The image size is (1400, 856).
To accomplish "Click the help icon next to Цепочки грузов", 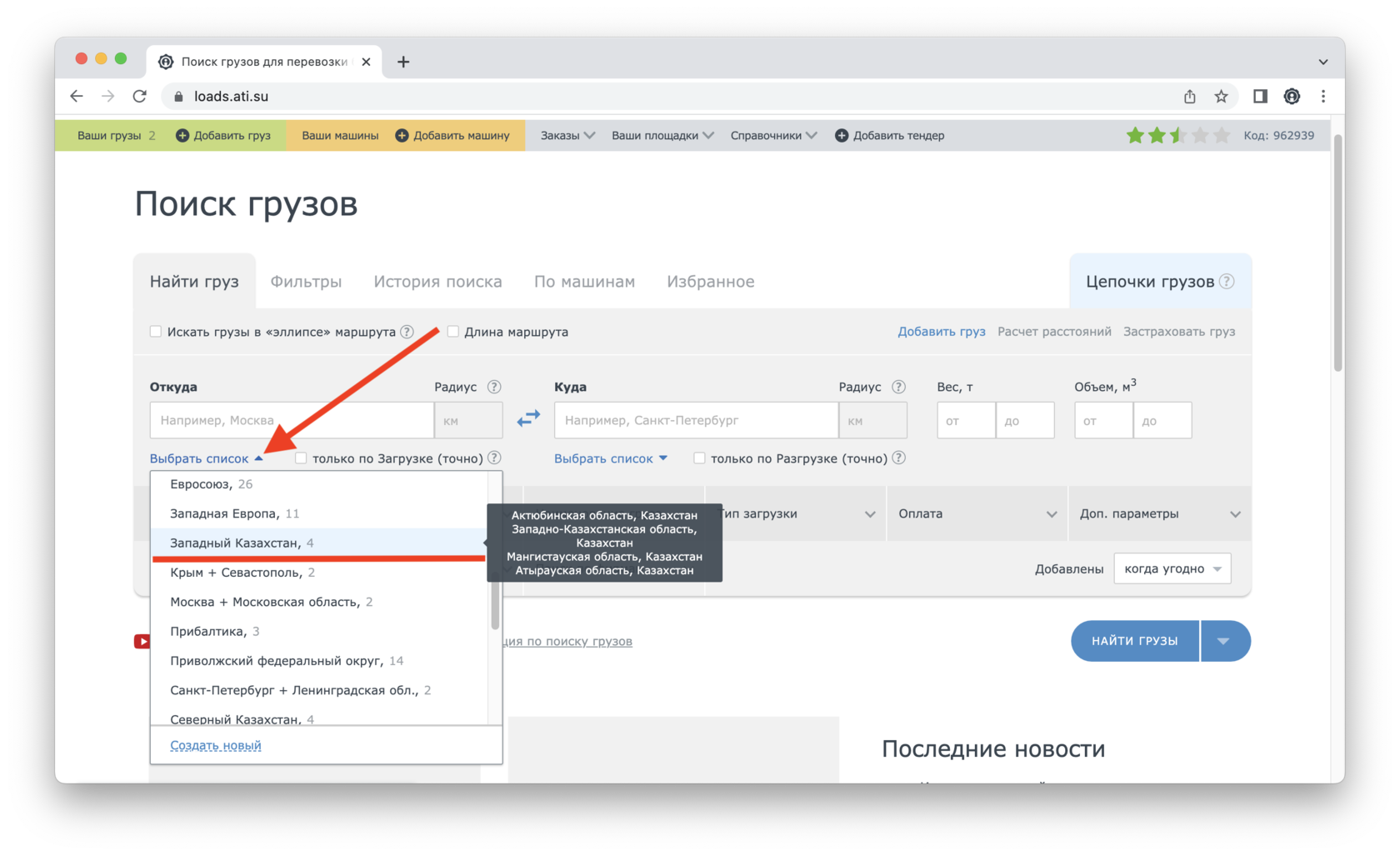I will [x=1227, y=282].
